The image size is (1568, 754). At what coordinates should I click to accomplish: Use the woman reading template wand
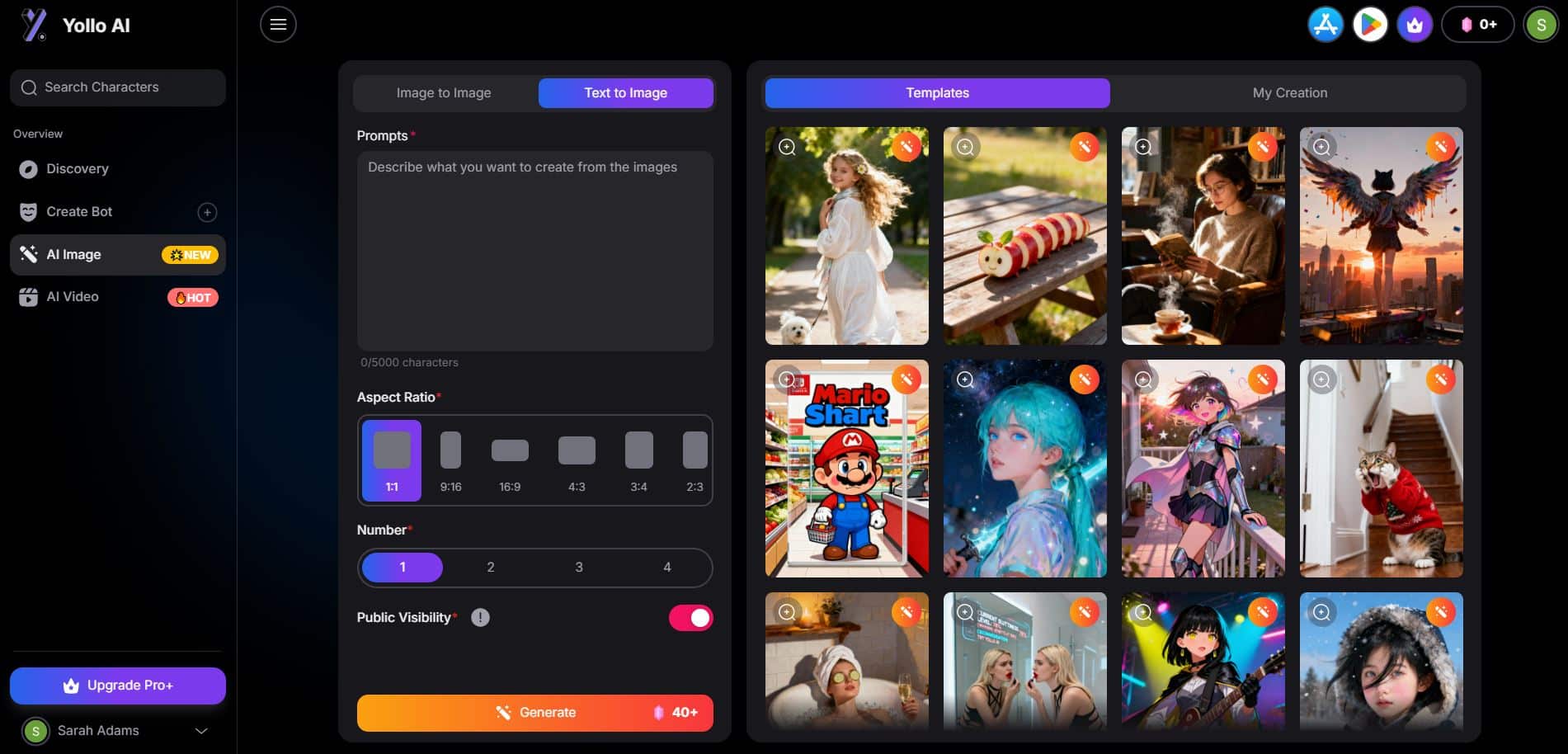point(1263,147)
